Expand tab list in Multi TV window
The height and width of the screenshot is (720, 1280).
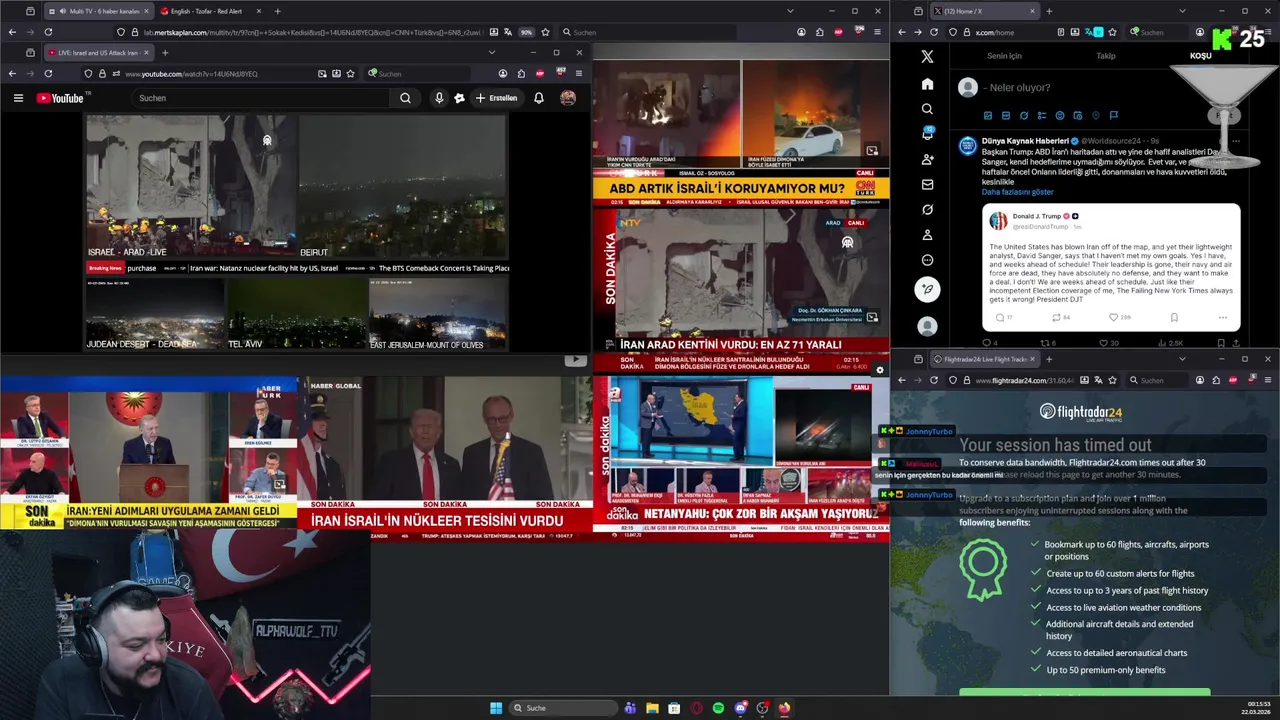click(790, 11)
